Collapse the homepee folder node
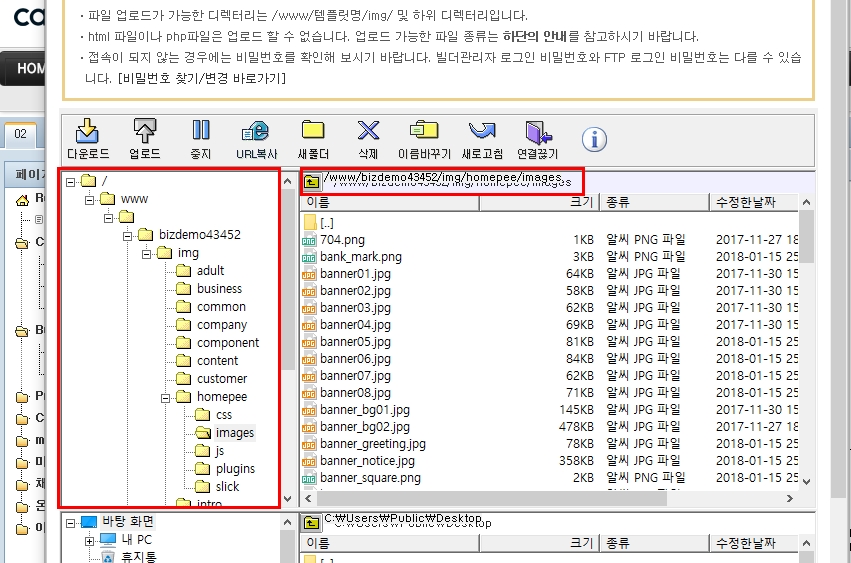This screenshot has height=563, width=851. [165, 397]
